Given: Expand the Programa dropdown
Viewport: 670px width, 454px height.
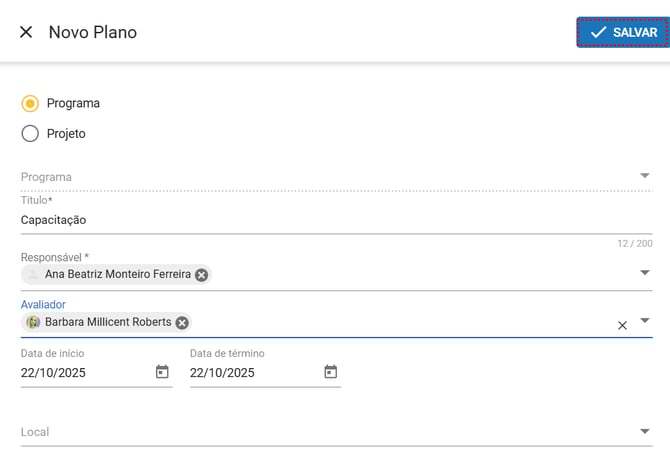Looking at the screenshot, I should coord(645,177).
